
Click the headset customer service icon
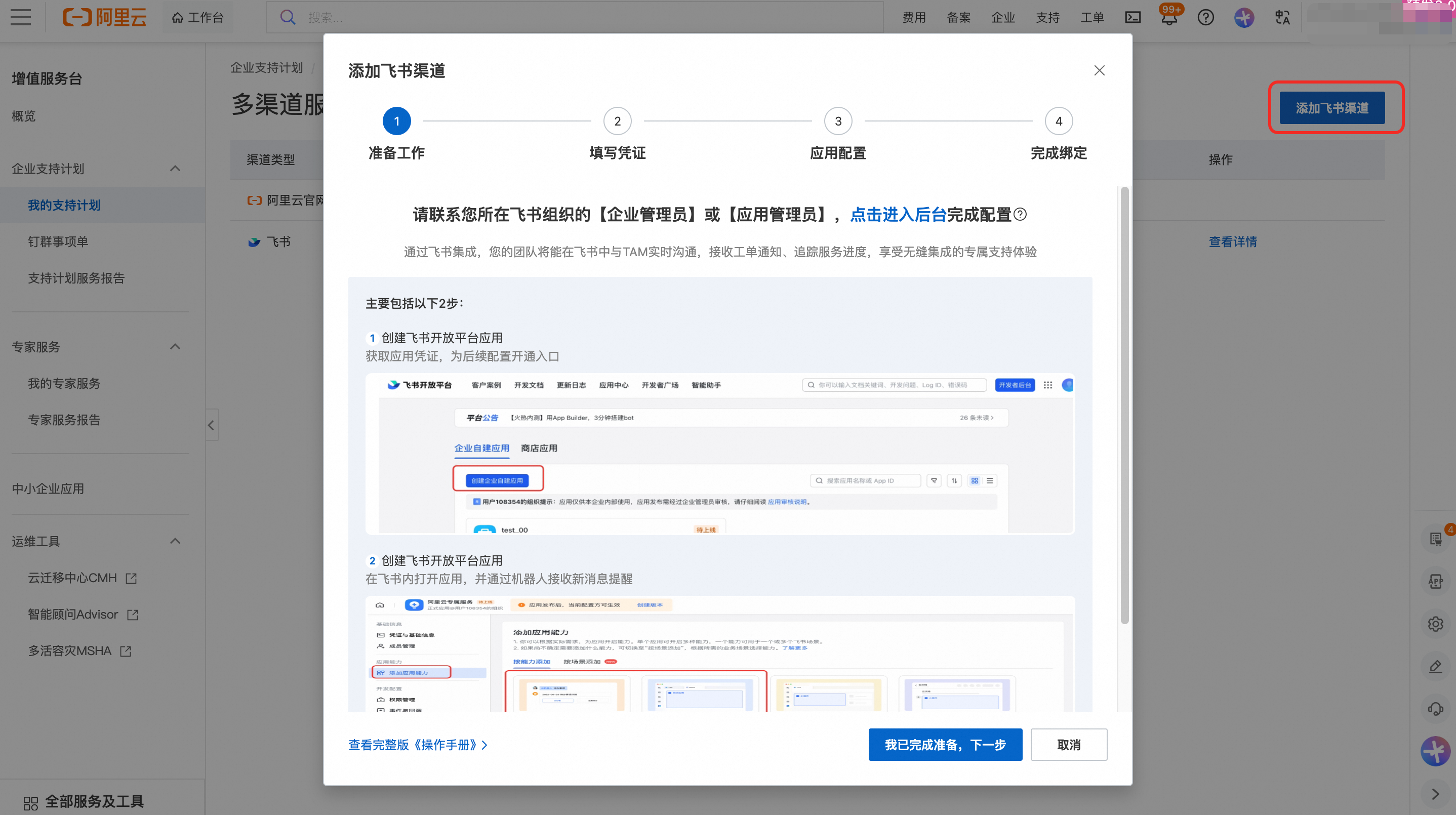(1435, 709)
